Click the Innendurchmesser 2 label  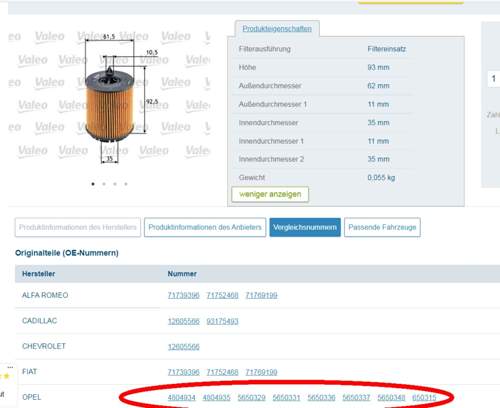point(271,159)
